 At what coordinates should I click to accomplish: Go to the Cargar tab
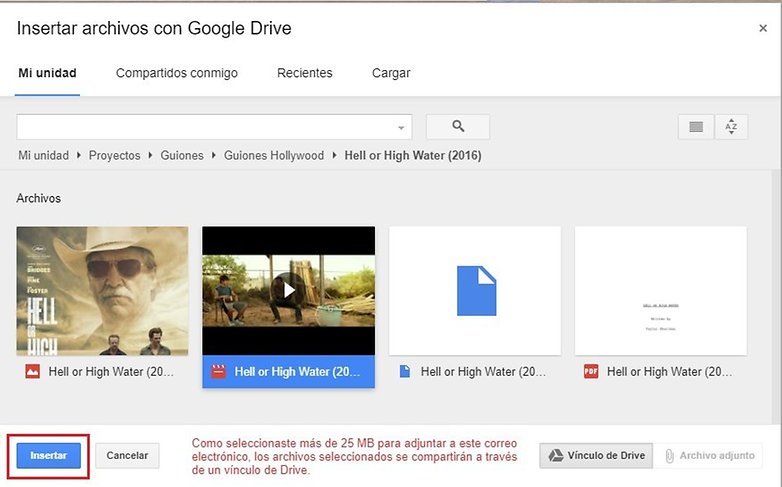point(391,73)
